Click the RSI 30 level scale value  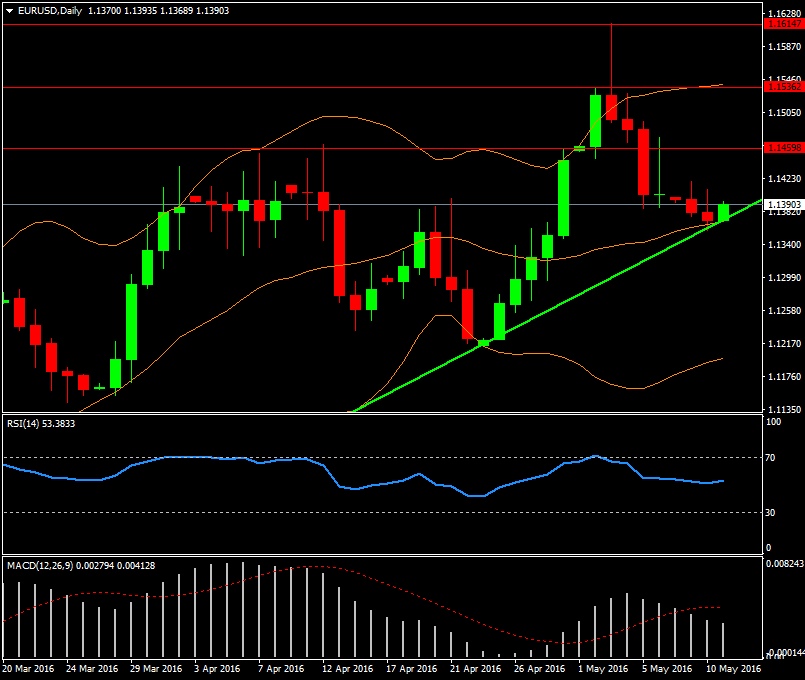pos(771,513)
